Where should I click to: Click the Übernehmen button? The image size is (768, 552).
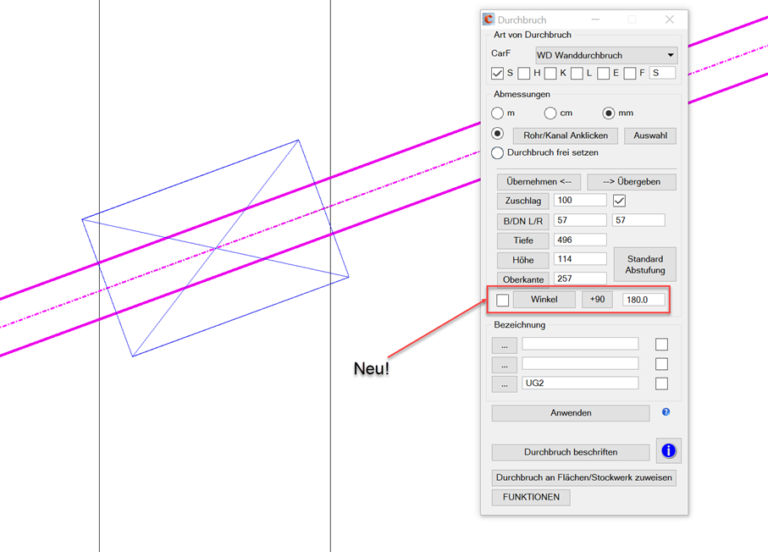click(x=539, y=182)
